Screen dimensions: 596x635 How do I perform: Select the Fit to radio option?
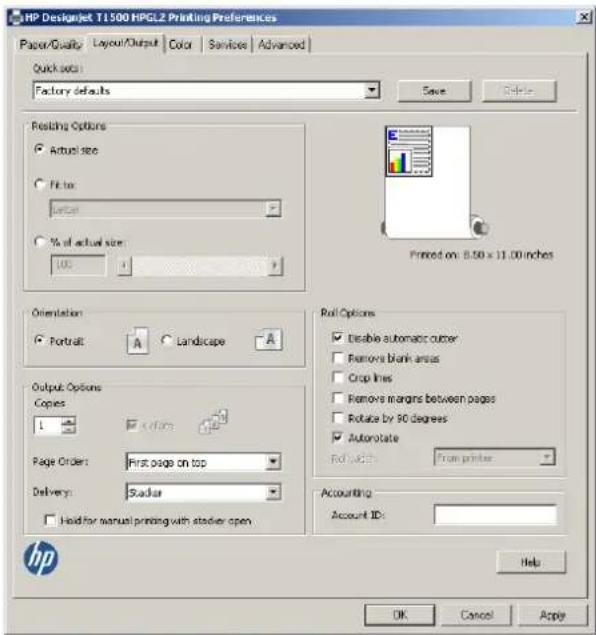pos(39,184)
